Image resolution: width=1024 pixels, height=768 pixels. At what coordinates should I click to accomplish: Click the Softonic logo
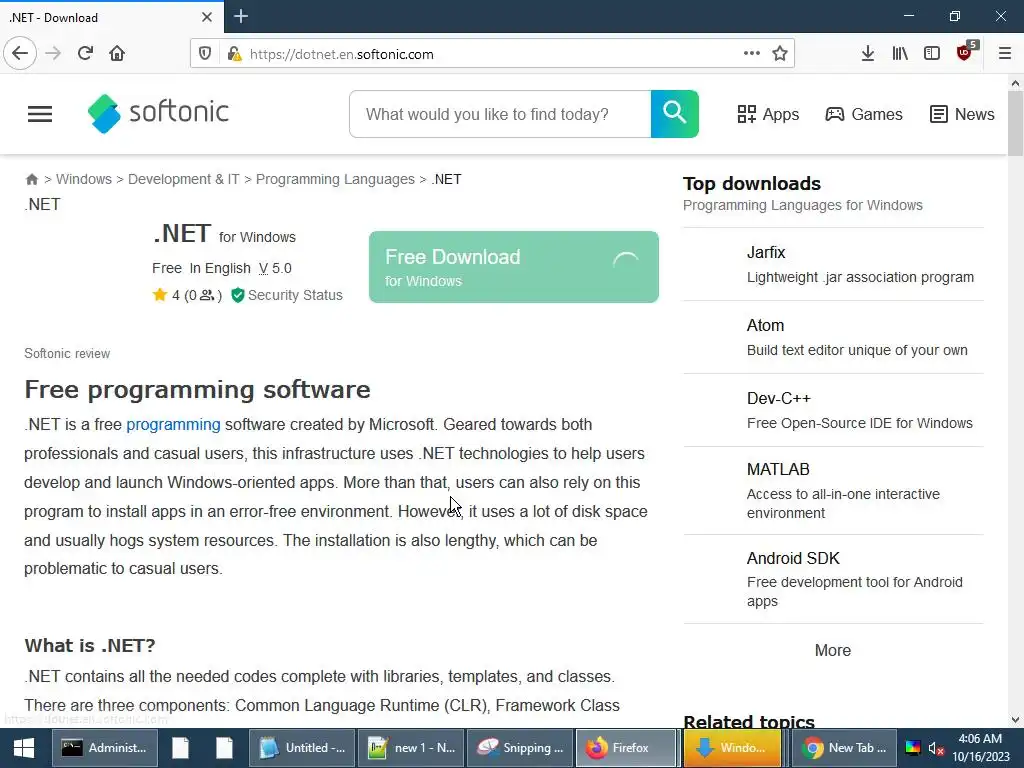pos(158,114)
